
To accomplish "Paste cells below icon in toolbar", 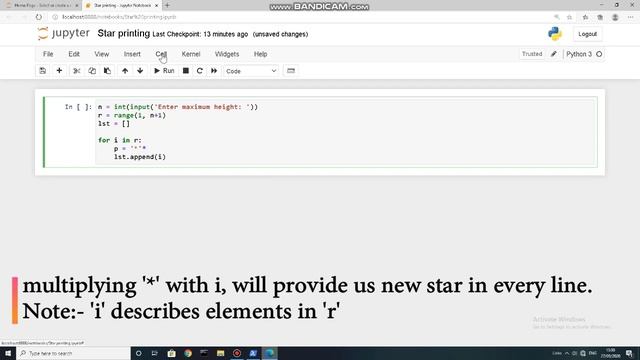I will coord(107,71).
